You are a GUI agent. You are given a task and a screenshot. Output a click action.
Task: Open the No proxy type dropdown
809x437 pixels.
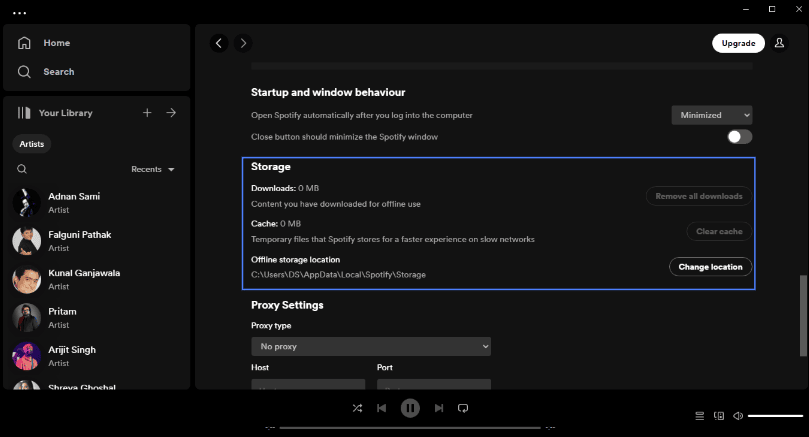coord(371,346)
